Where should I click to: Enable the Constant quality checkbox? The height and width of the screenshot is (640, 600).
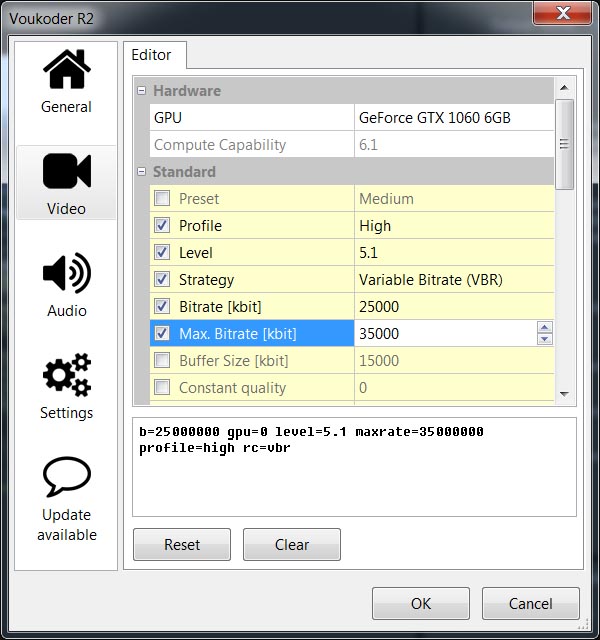coord(162,387)
